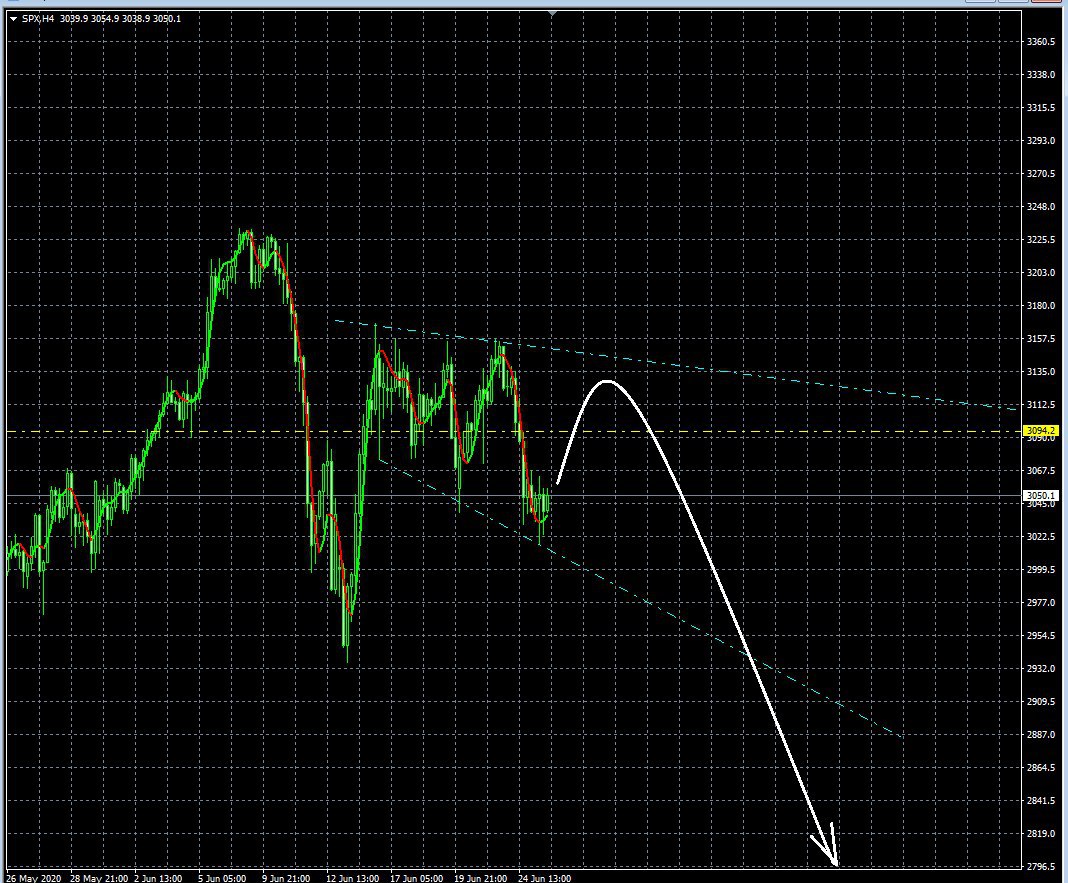Click the 3270.5 price scale label
Viewport: 1068px width, 883px height.
[1041, 174]
